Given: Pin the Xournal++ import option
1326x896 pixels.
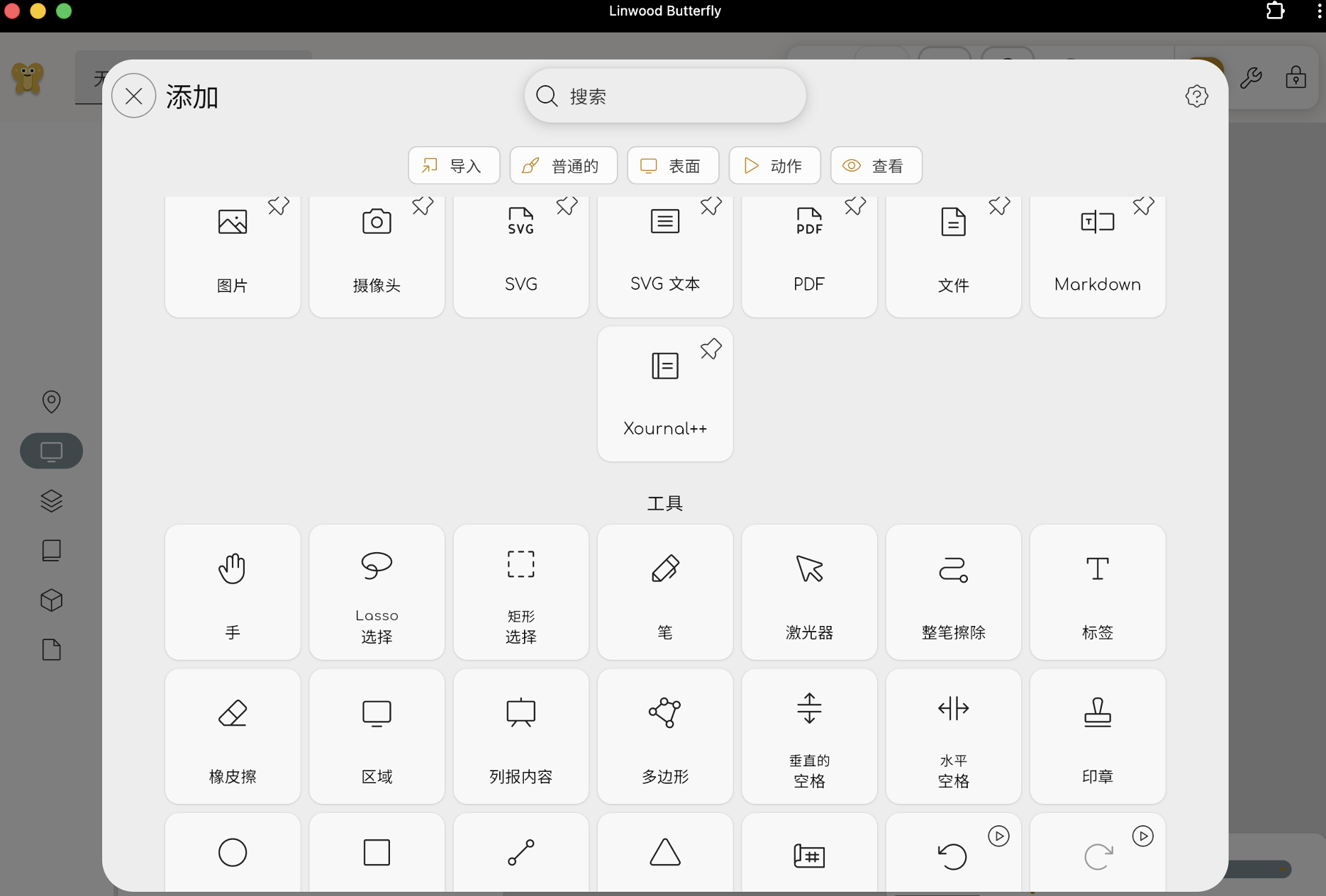Looking at the screenshot, I should pos(711,348).
